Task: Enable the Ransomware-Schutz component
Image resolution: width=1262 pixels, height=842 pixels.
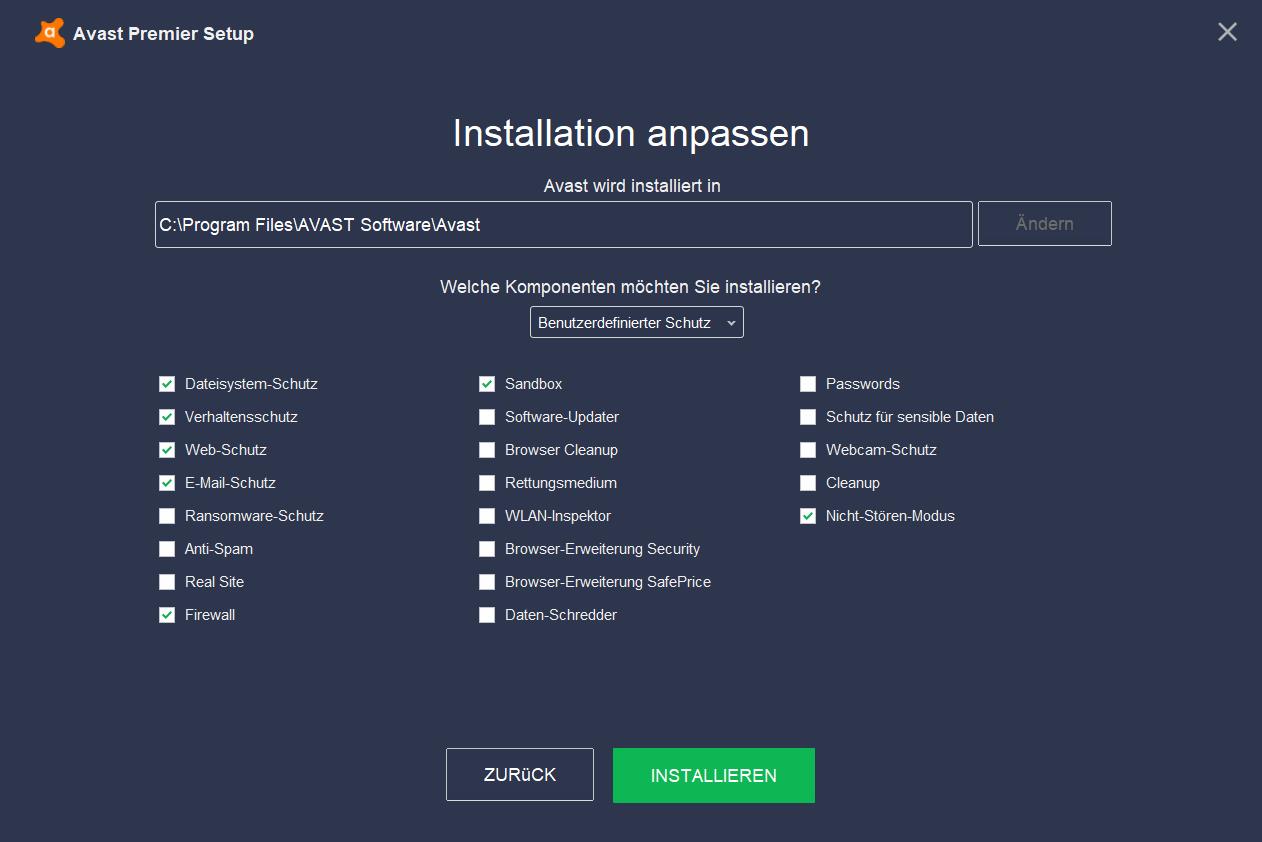Action: (x=167, y=516)
